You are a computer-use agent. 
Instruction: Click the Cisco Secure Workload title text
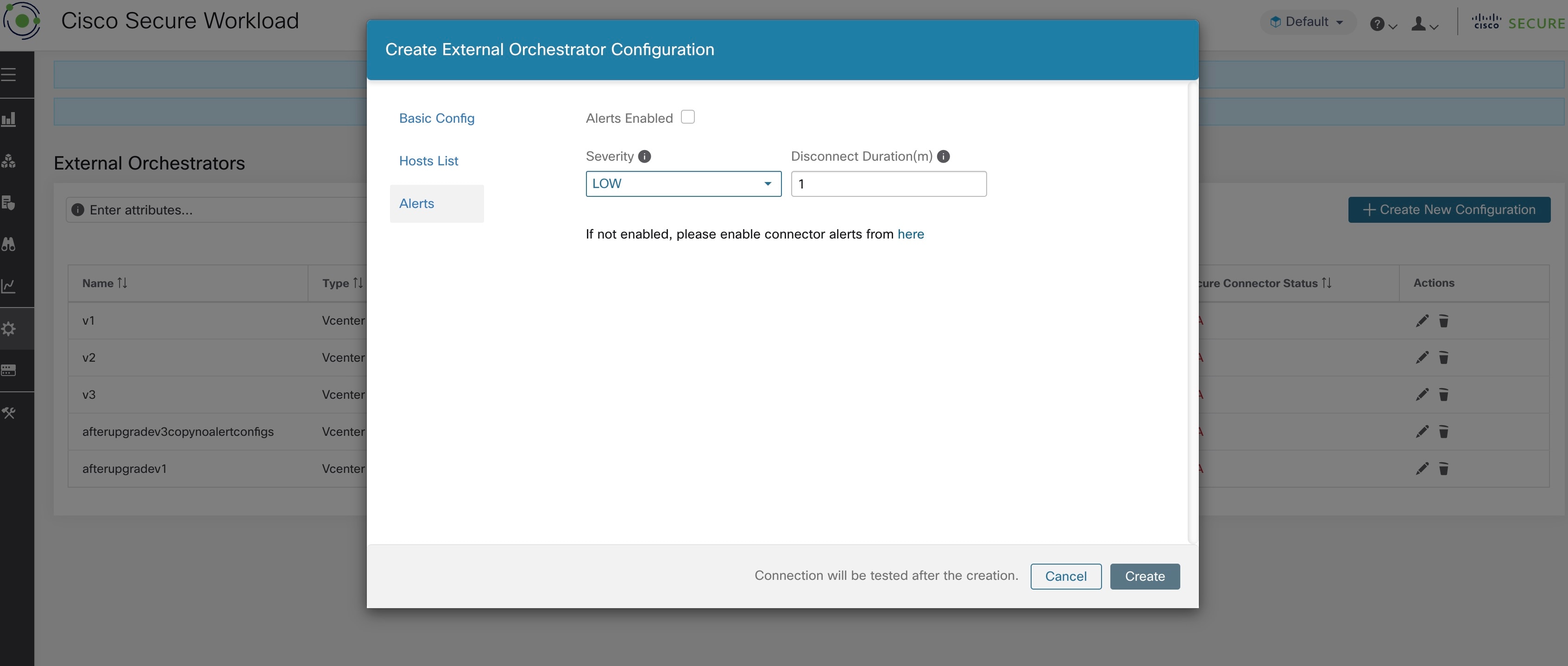tap(180, 21)
